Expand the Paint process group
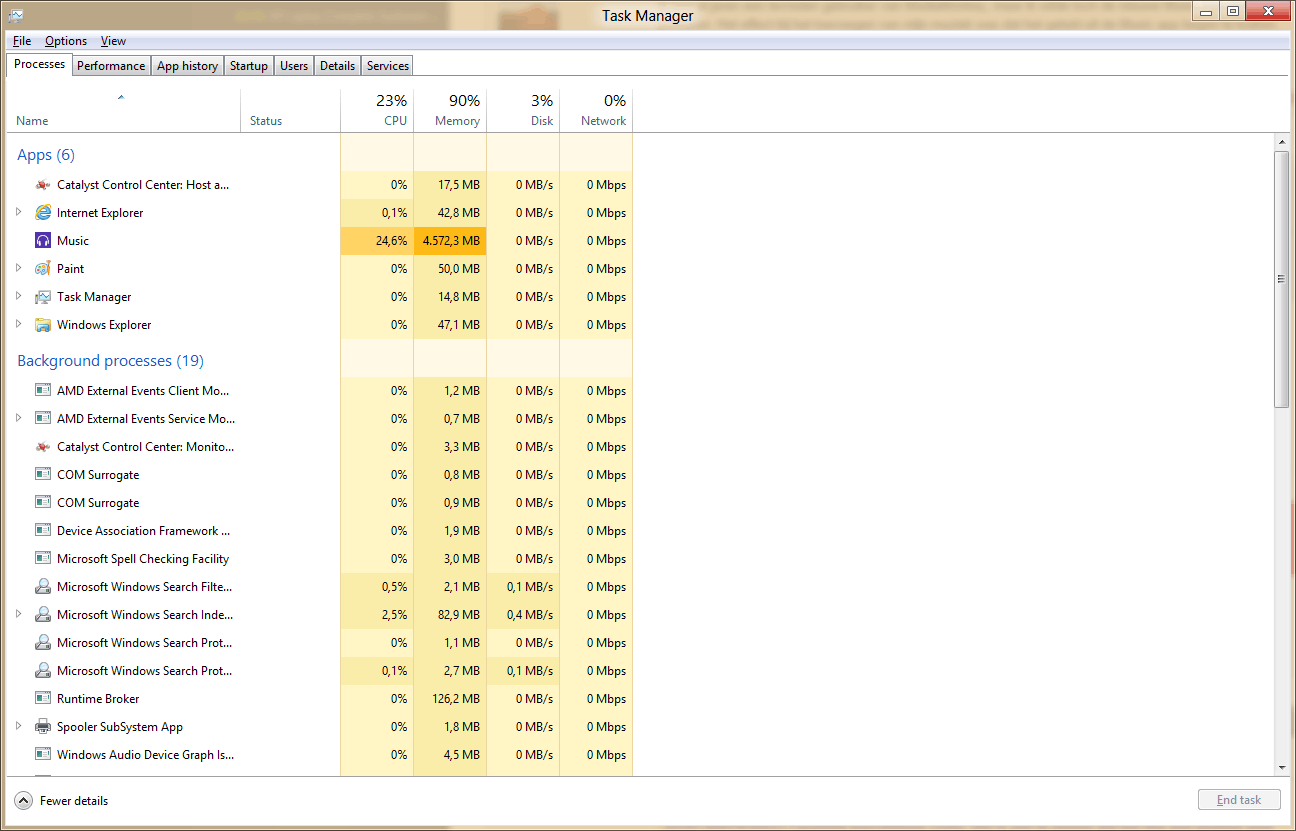 tap(19, 268)
